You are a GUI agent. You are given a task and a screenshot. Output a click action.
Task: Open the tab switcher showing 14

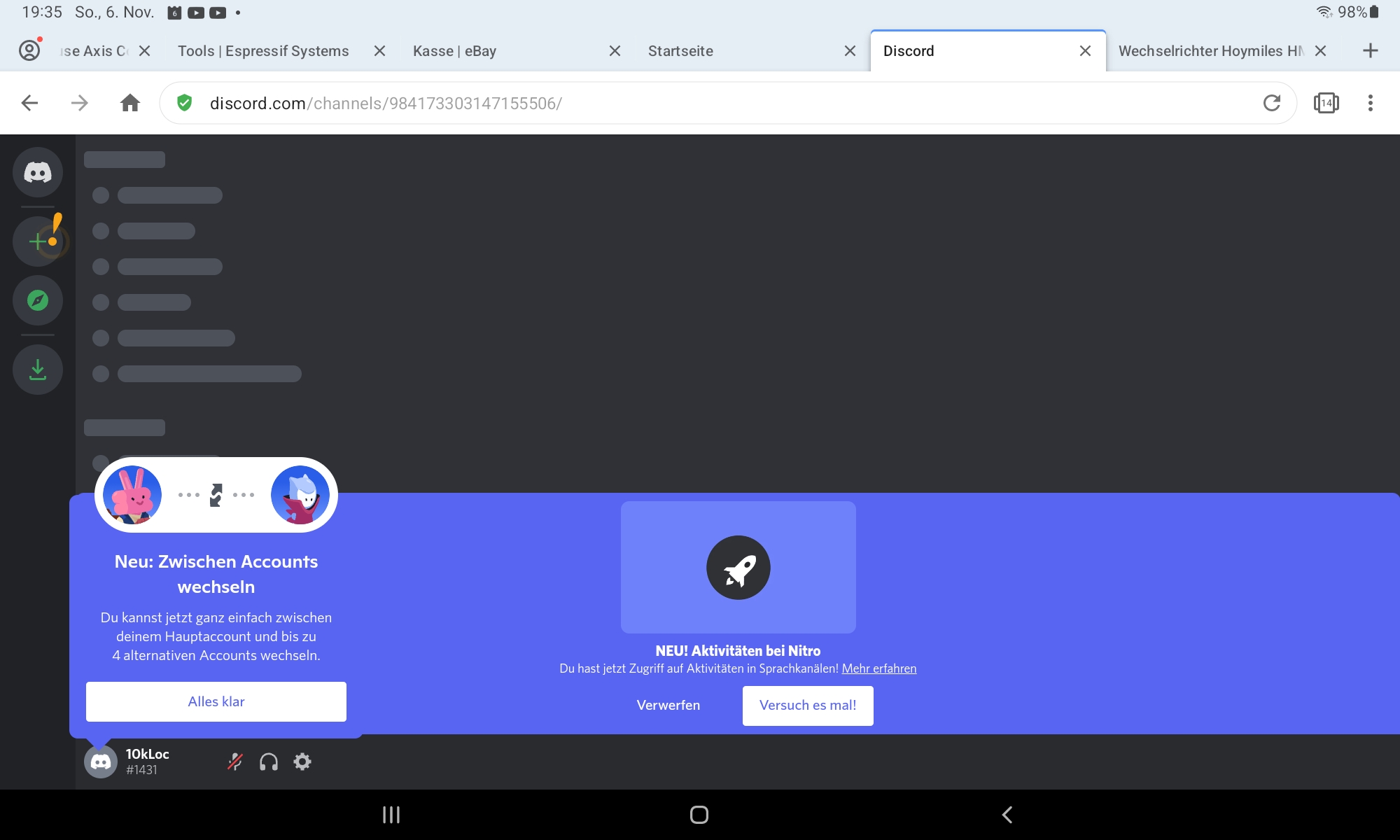pos(1326,103)
